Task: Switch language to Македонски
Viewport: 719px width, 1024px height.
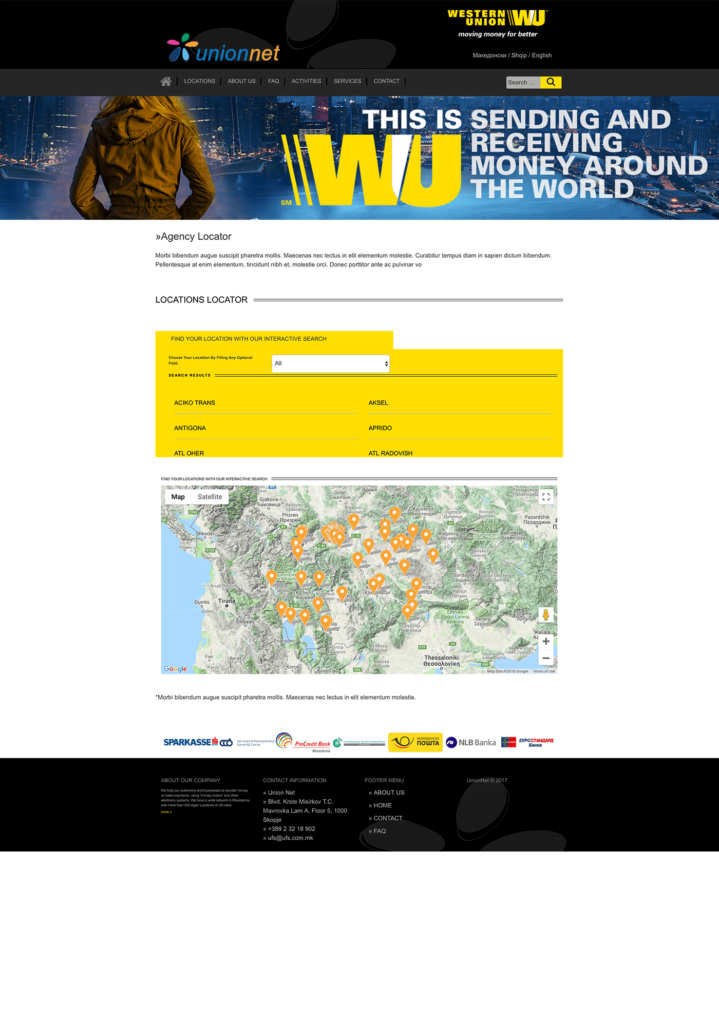Action: point(489,56)
